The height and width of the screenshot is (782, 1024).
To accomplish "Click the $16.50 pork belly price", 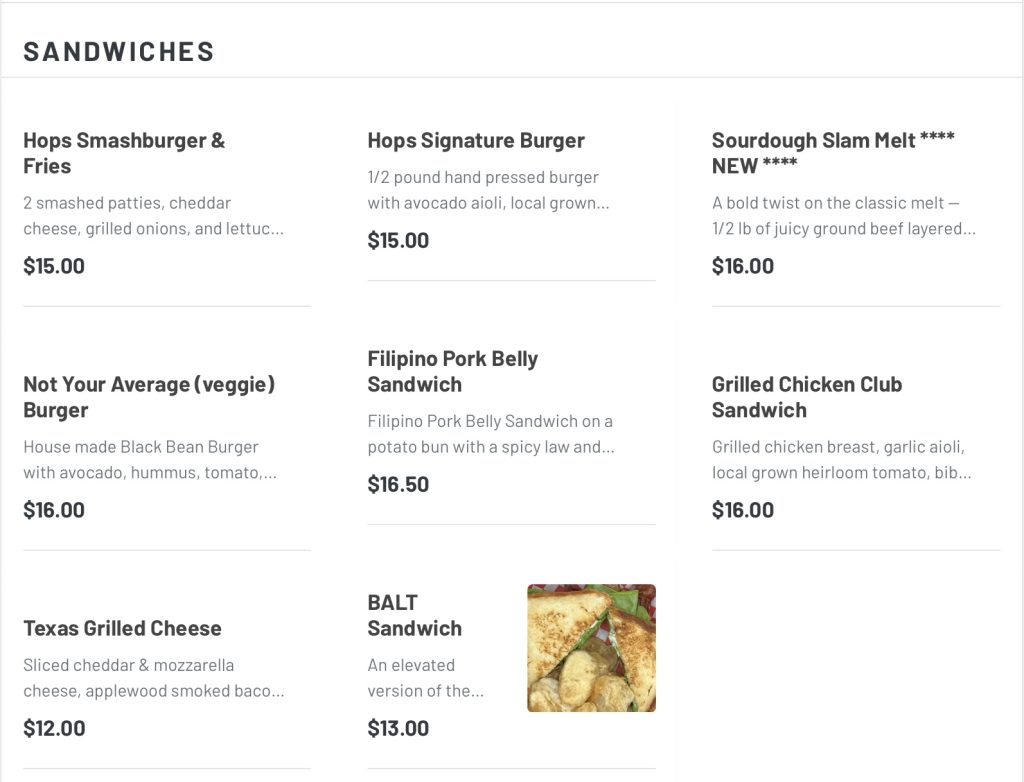I will point(398,484).
